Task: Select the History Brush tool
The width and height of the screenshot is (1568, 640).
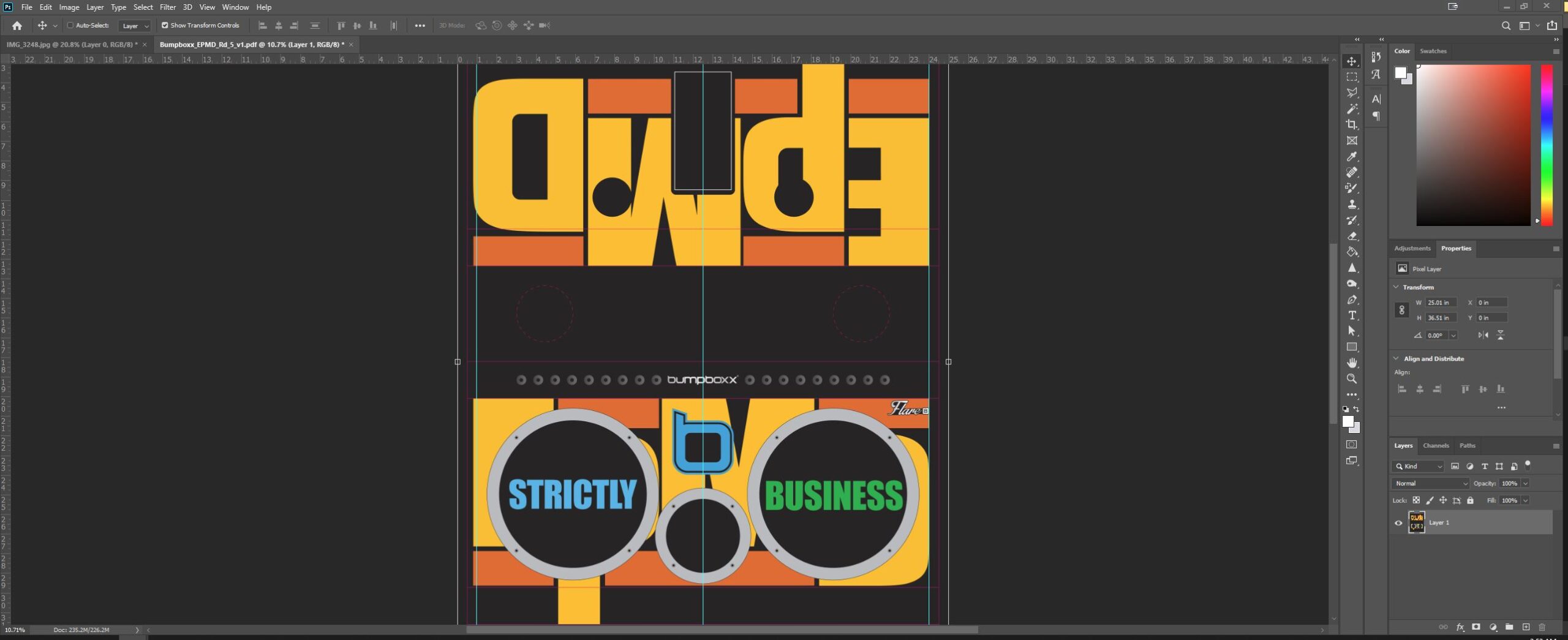Action: click(1351, 220)
